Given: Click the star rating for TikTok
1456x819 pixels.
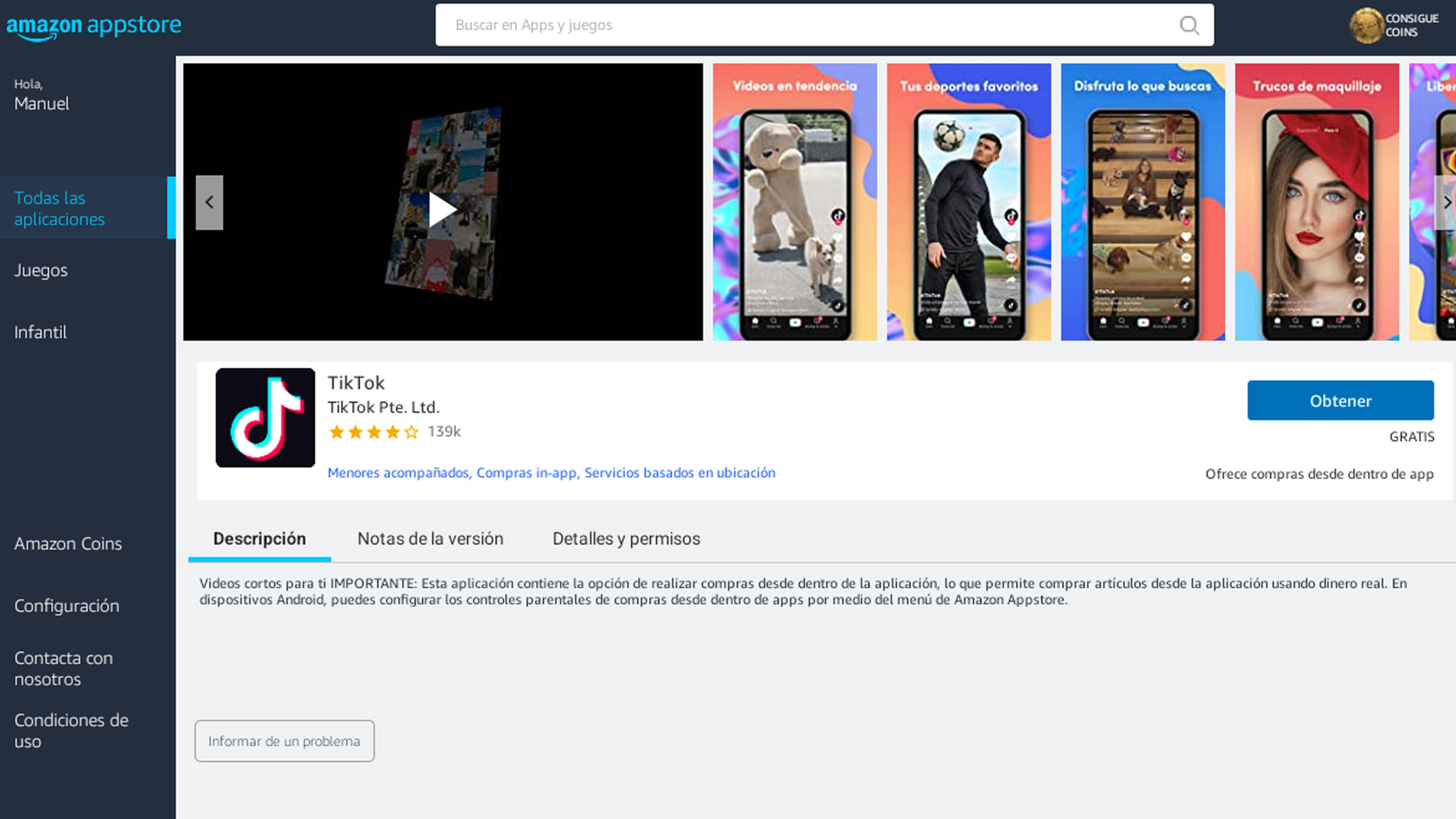Looking at the screenshot, I should (x=373, y=432).
